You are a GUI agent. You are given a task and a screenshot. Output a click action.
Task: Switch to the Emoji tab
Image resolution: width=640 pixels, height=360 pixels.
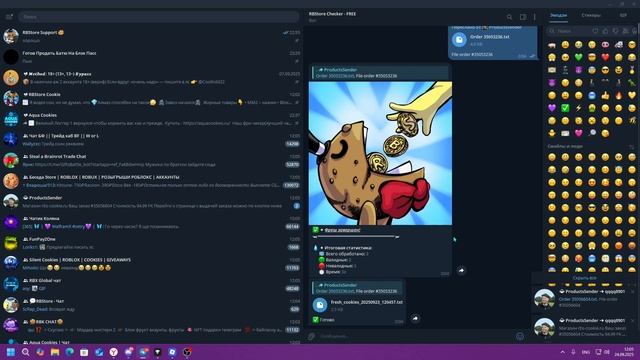click(558, 16)
